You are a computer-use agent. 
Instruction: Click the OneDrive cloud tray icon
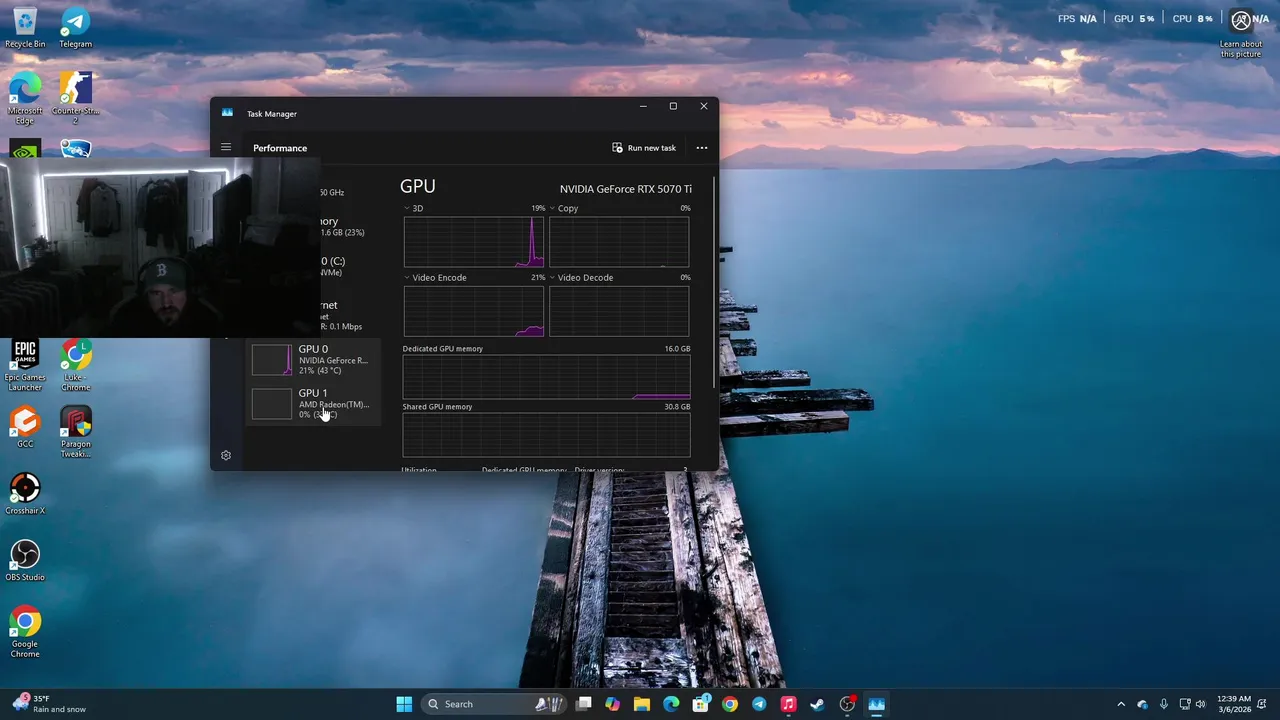click(1143, 704)
